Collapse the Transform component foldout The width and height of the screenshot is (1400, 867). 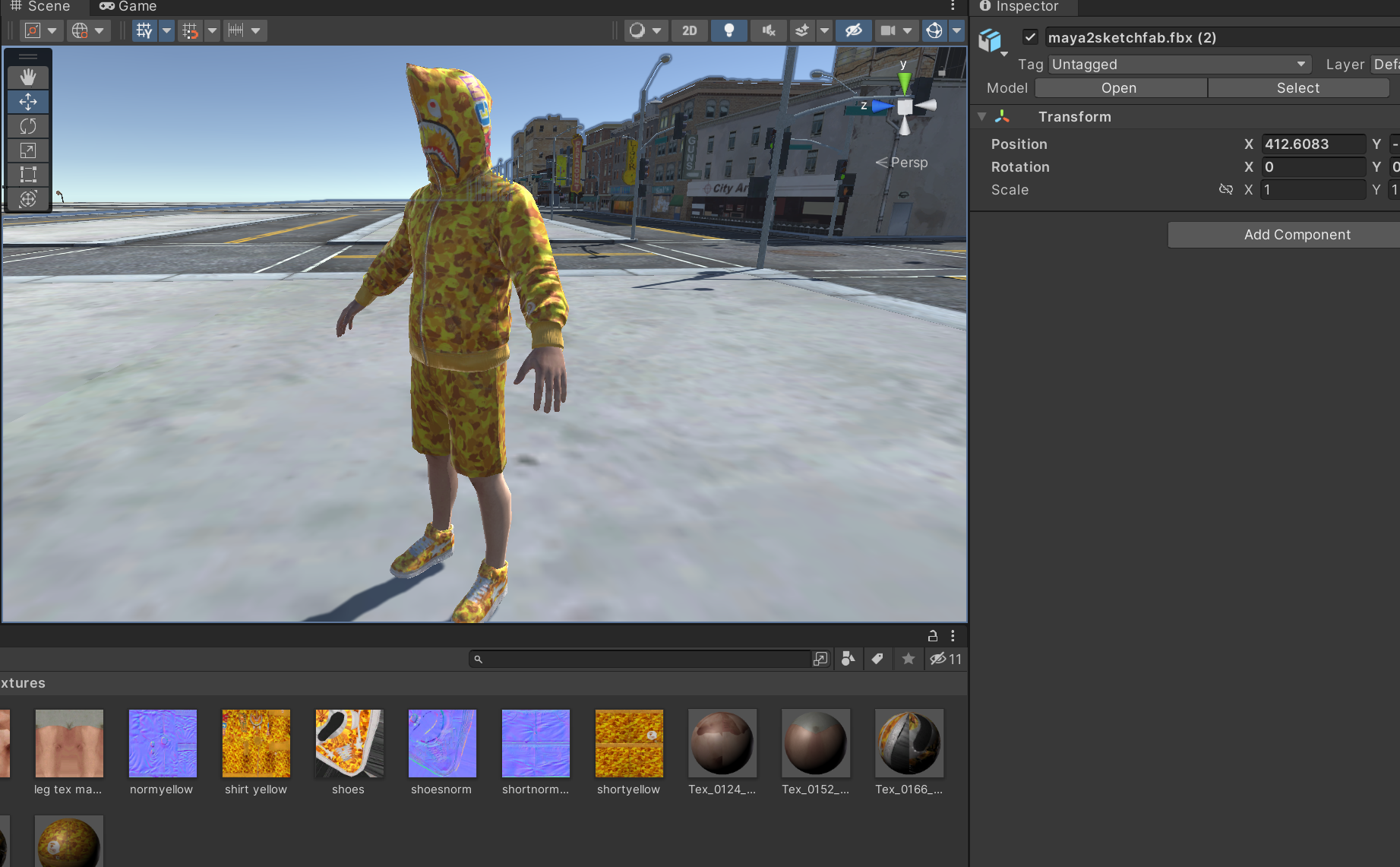981,116
